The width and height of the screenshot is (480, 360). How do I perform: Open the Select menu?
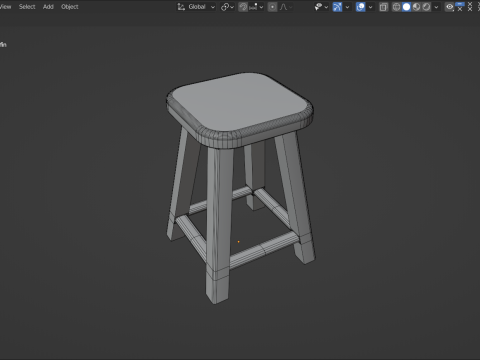pos(27,7)
